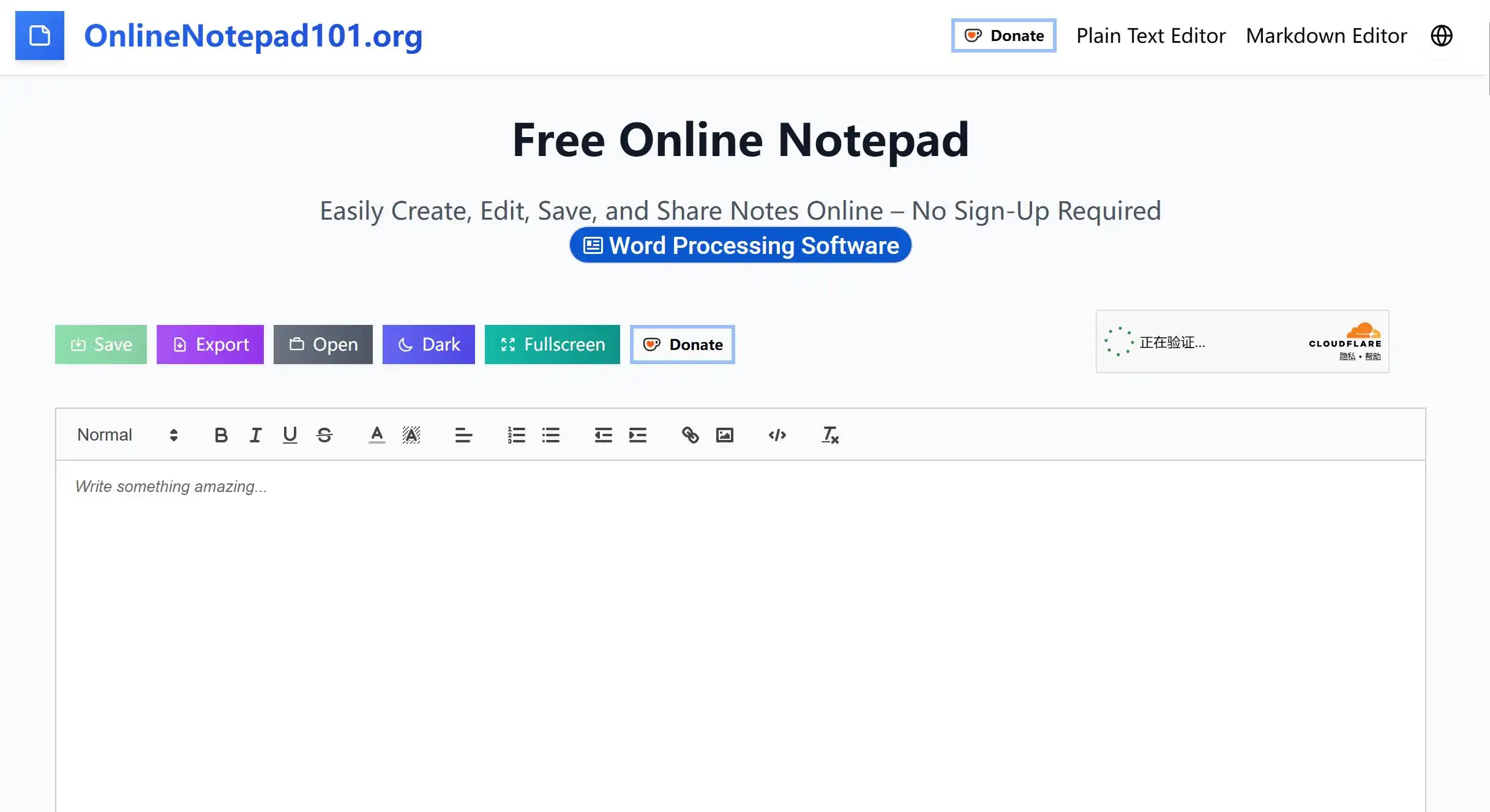This screenshot has width=1490, height=812.
Task: Toggle underline formatting
Action: pos(290,435)
